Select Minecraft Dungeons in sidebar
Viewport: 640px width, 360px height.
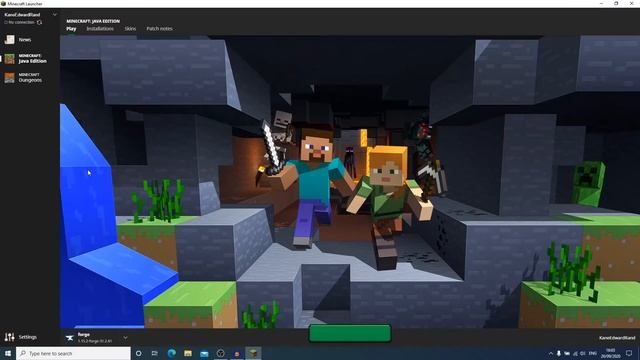[24, 78]
